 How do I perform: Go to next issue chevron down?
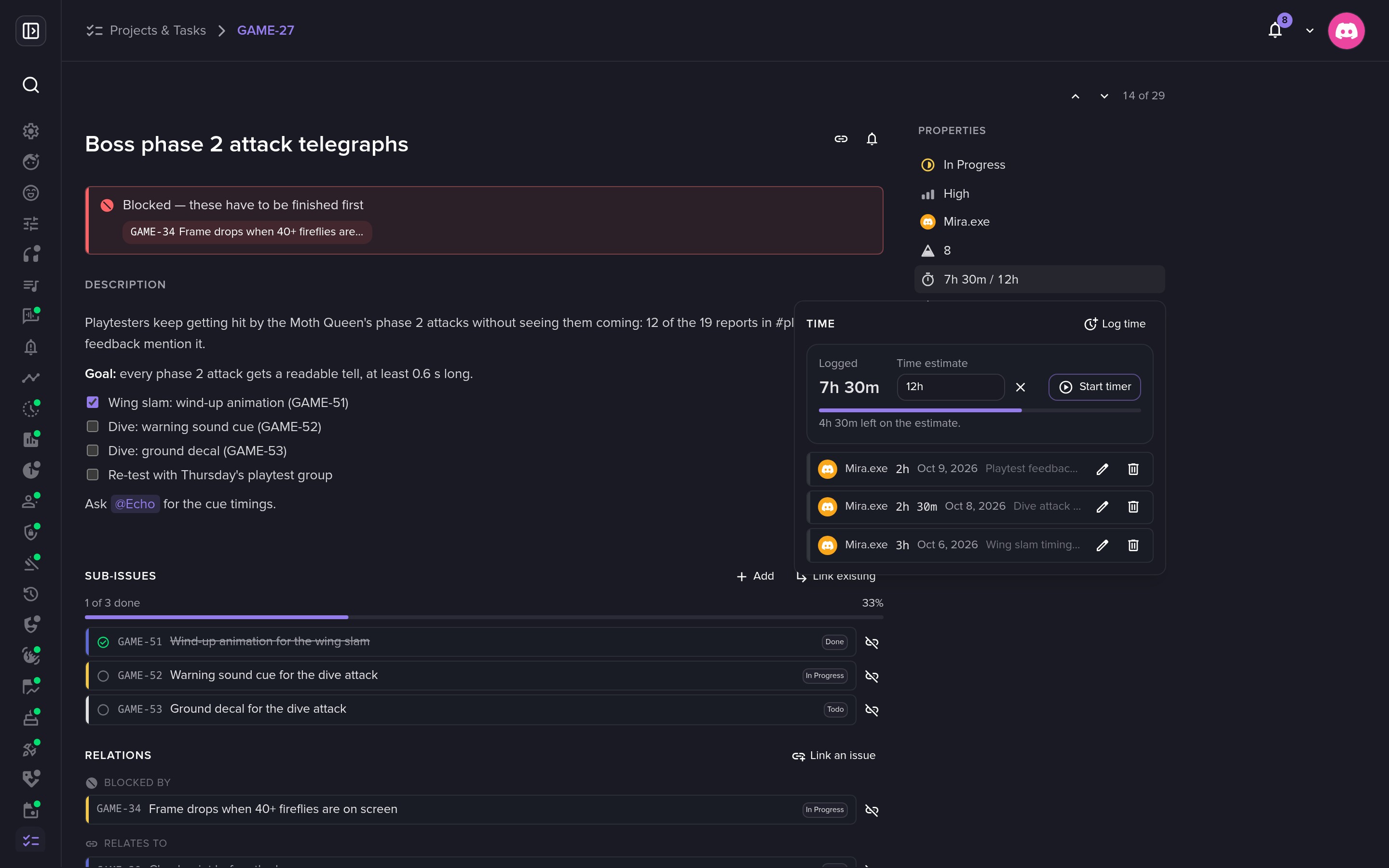coord(1104,96)
